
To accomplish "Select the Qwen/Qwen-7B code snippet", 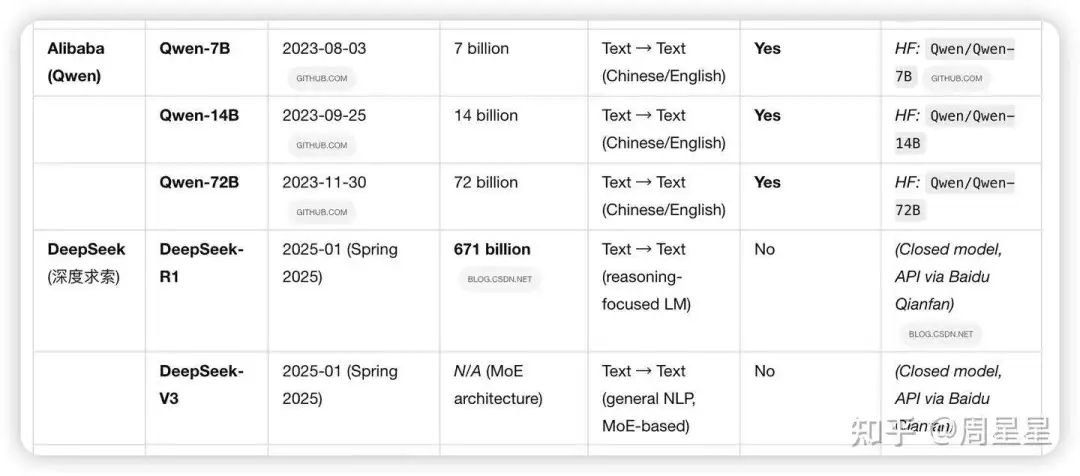I will (955, 63).
